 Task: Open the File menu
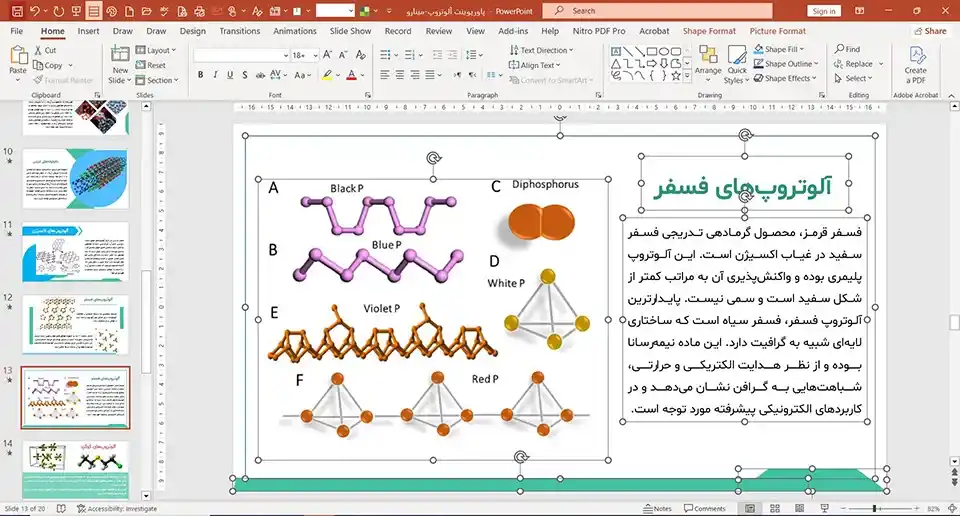17,31
